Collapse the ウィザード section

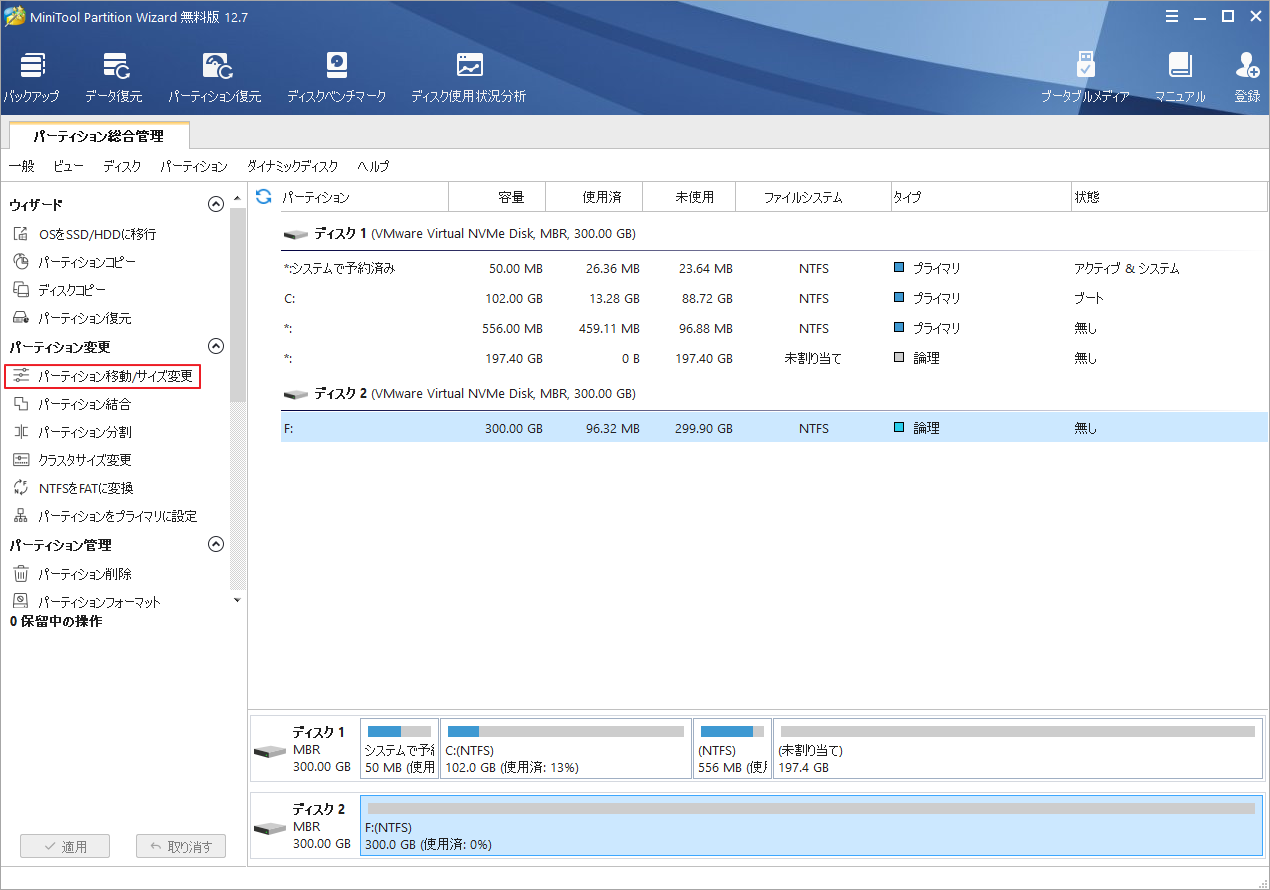215,203
